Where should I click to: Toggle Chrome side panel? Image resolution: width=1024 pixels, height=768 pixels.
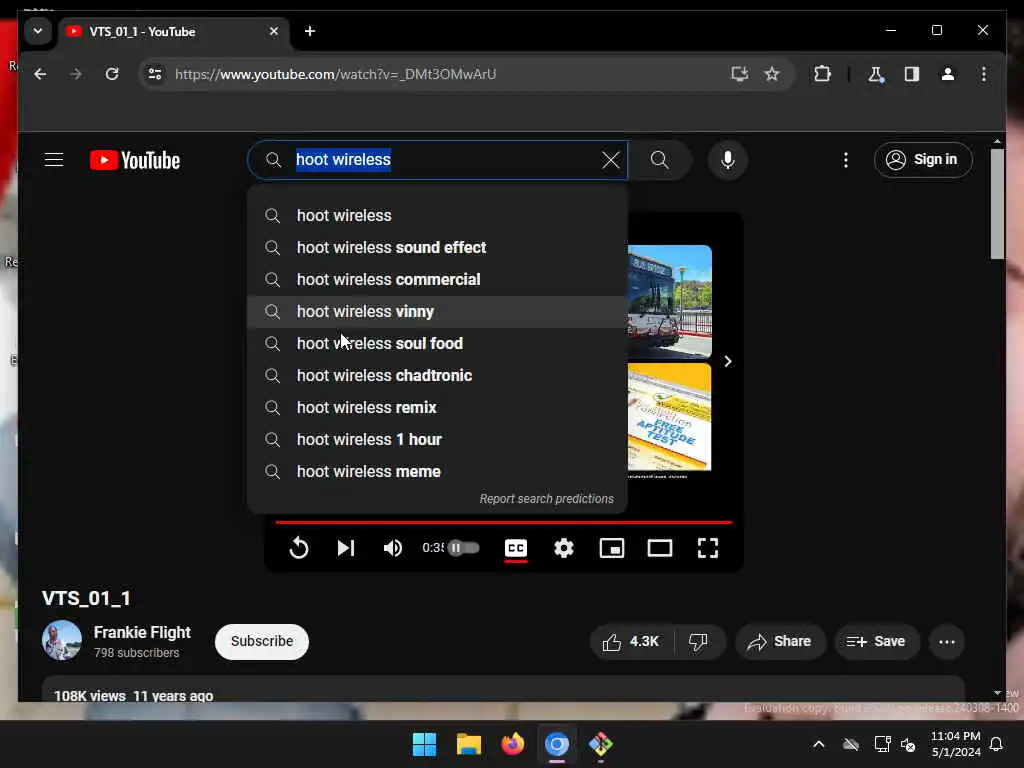pyautogui.click(x=912, y=74)
